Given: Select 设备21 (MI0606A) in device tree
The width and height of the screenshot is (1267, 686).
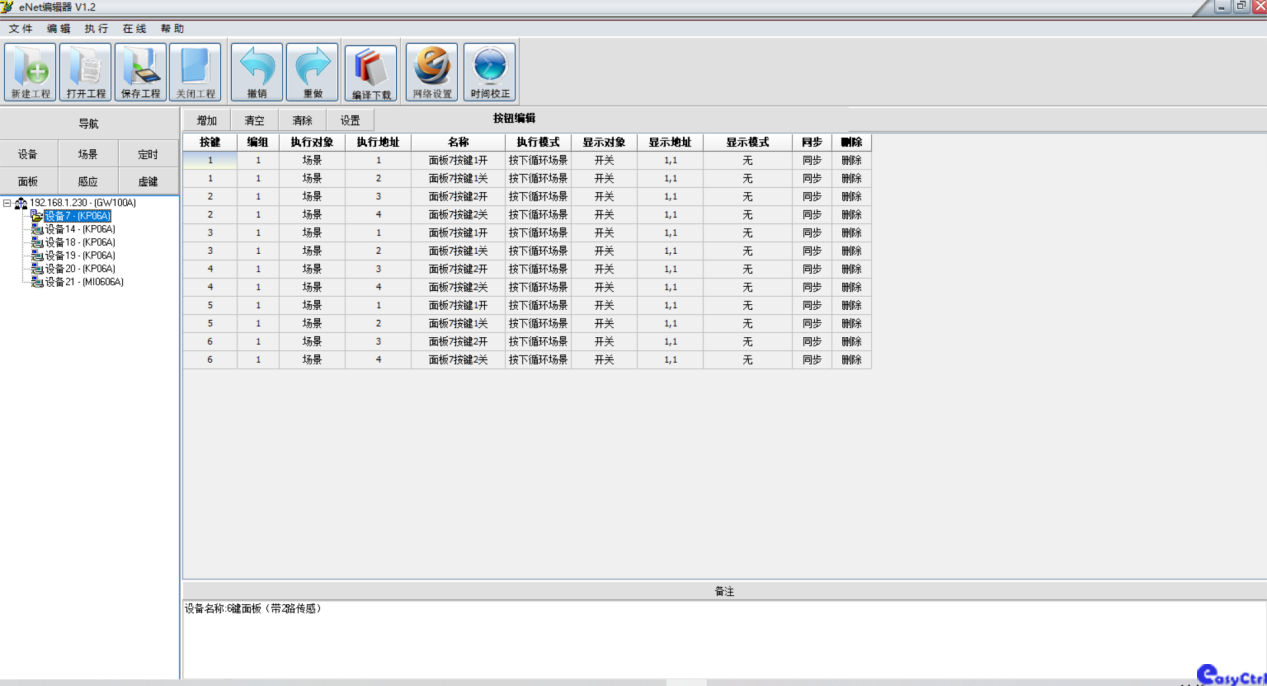Looking at the screenshot, I should [x=83, y=282].
